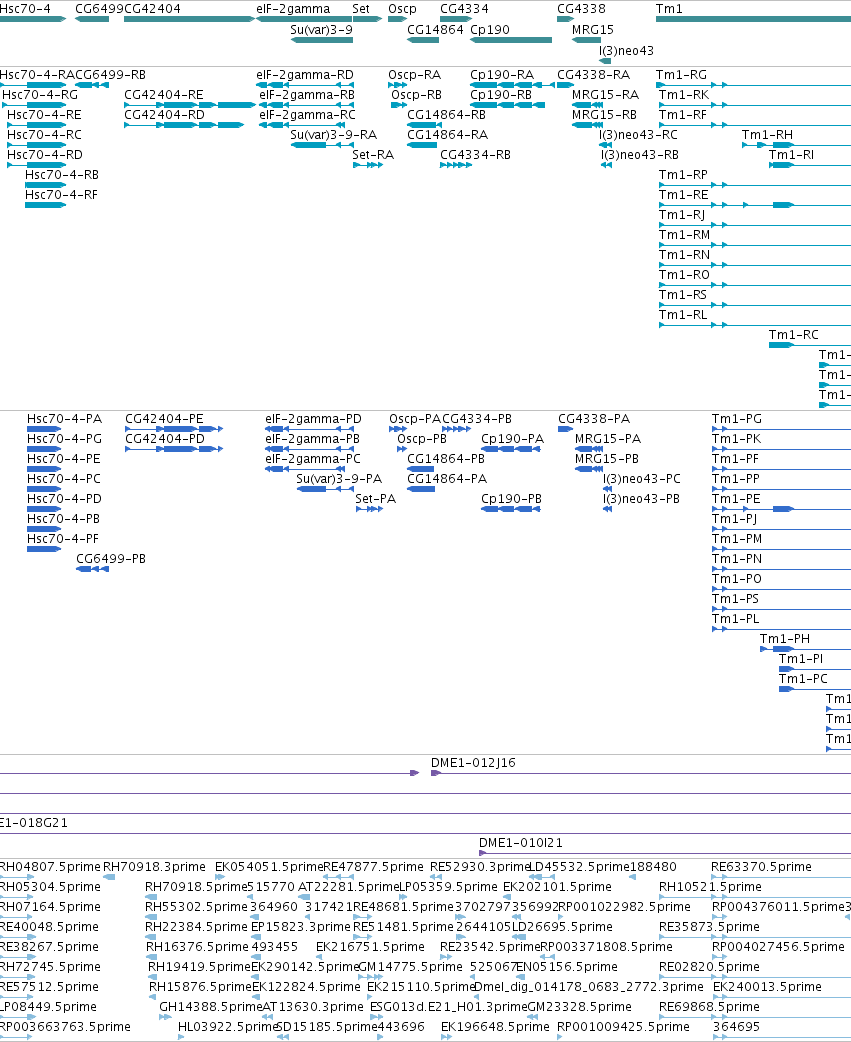The image size is (851, 1042).
Task: Open BAC clone DME1-010I21 label
Action: pyautogui.click(x=521, y=843)
